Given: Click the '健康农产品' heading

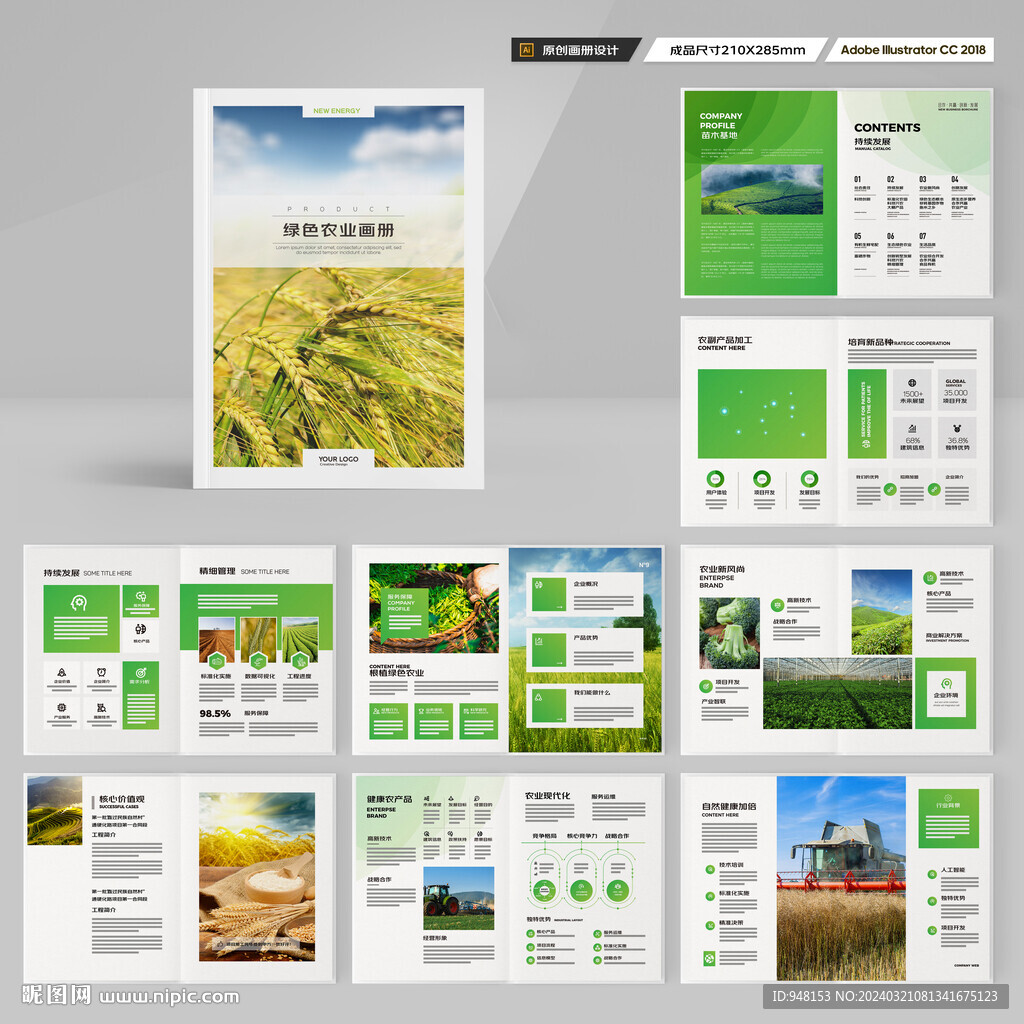Looking at the screenshot, I should [389, 799].
